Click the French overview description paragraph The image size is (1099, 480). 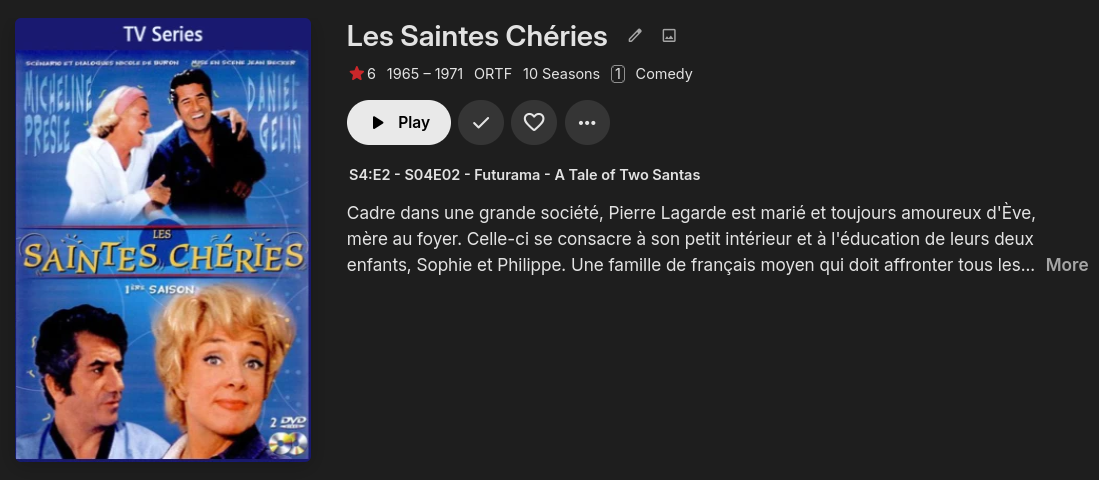click(690, 239)
